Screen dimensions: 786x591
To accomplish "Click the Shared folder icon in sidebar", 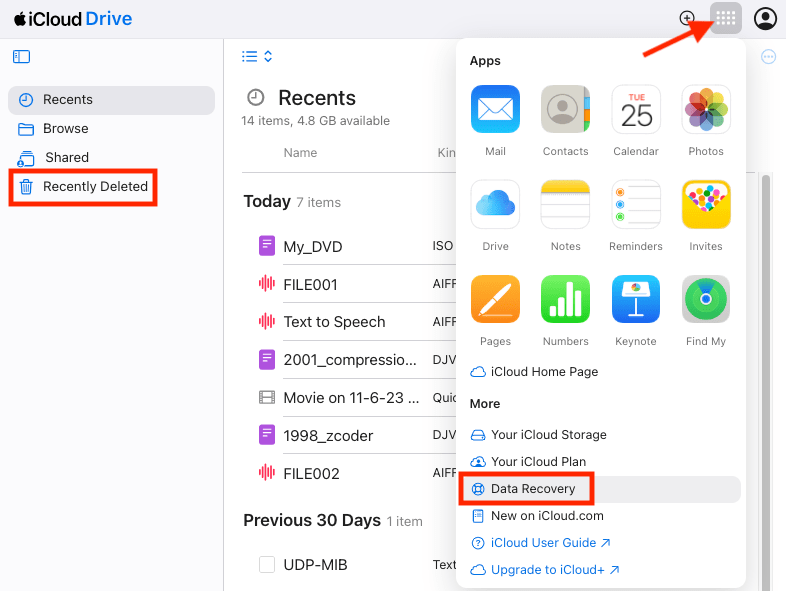I will [26, 158].
